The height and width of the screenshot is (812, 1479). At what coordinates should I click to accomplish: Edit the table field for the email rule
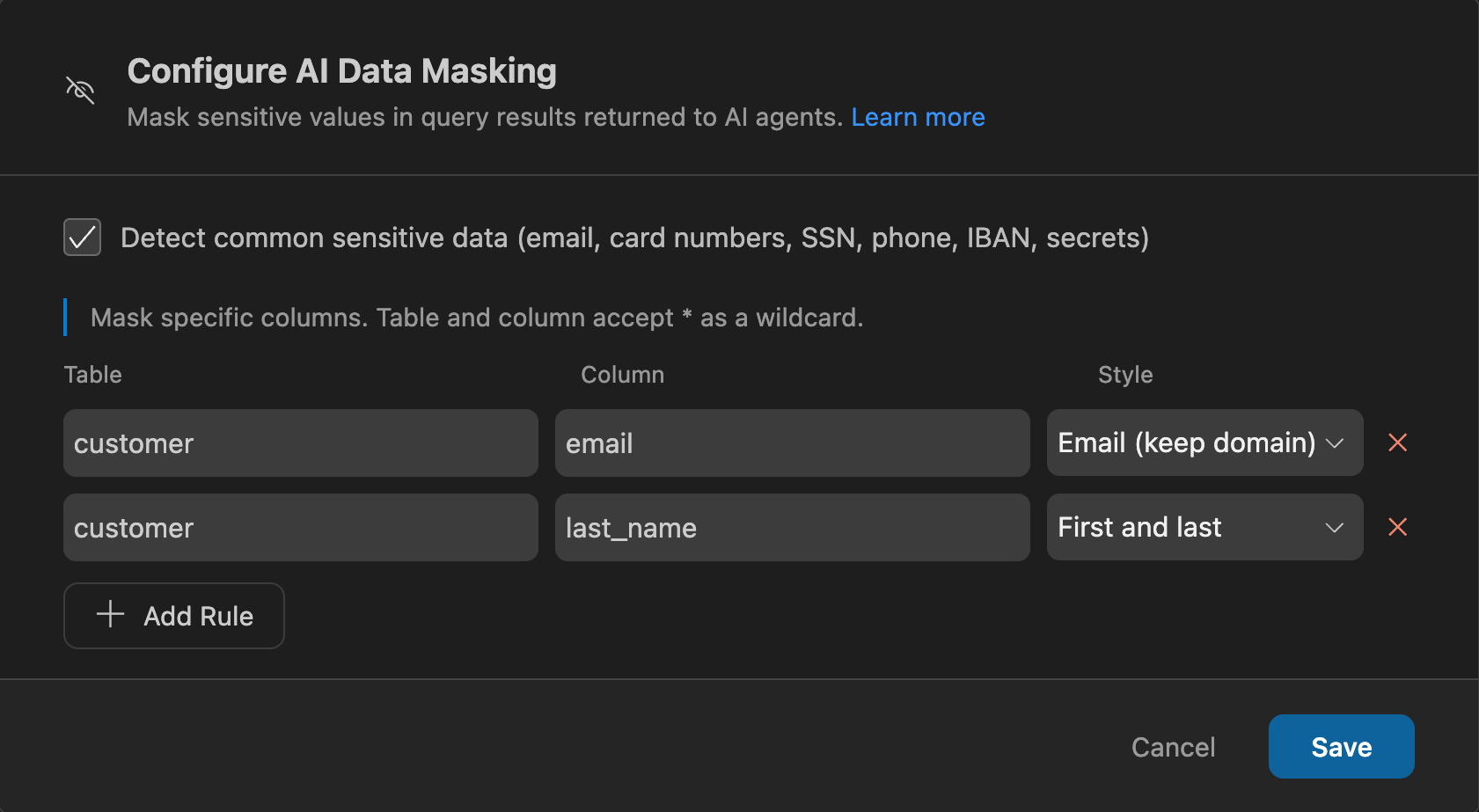click(x=301, y=443)
